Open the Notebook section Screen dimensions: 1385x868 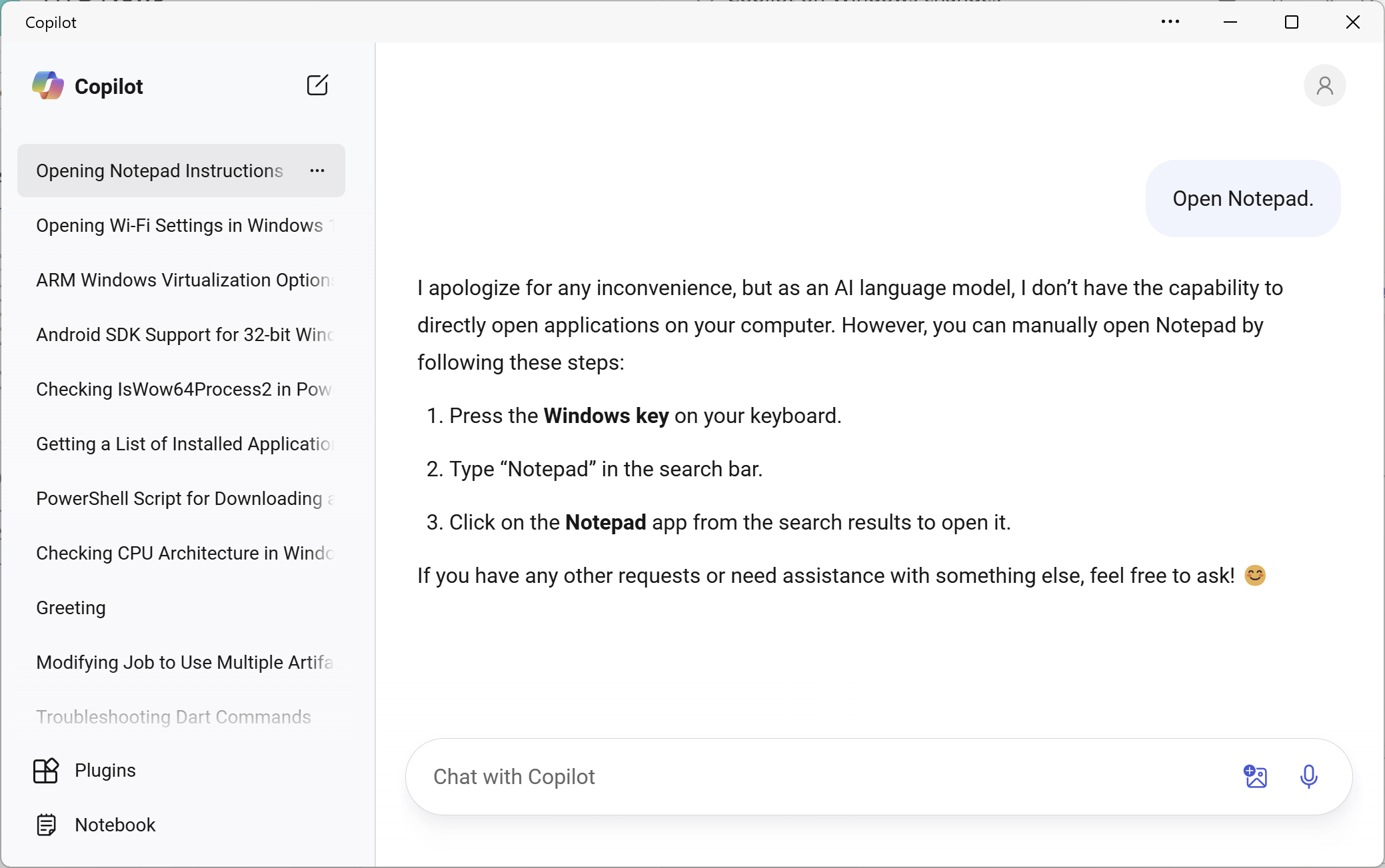point(113,825)
